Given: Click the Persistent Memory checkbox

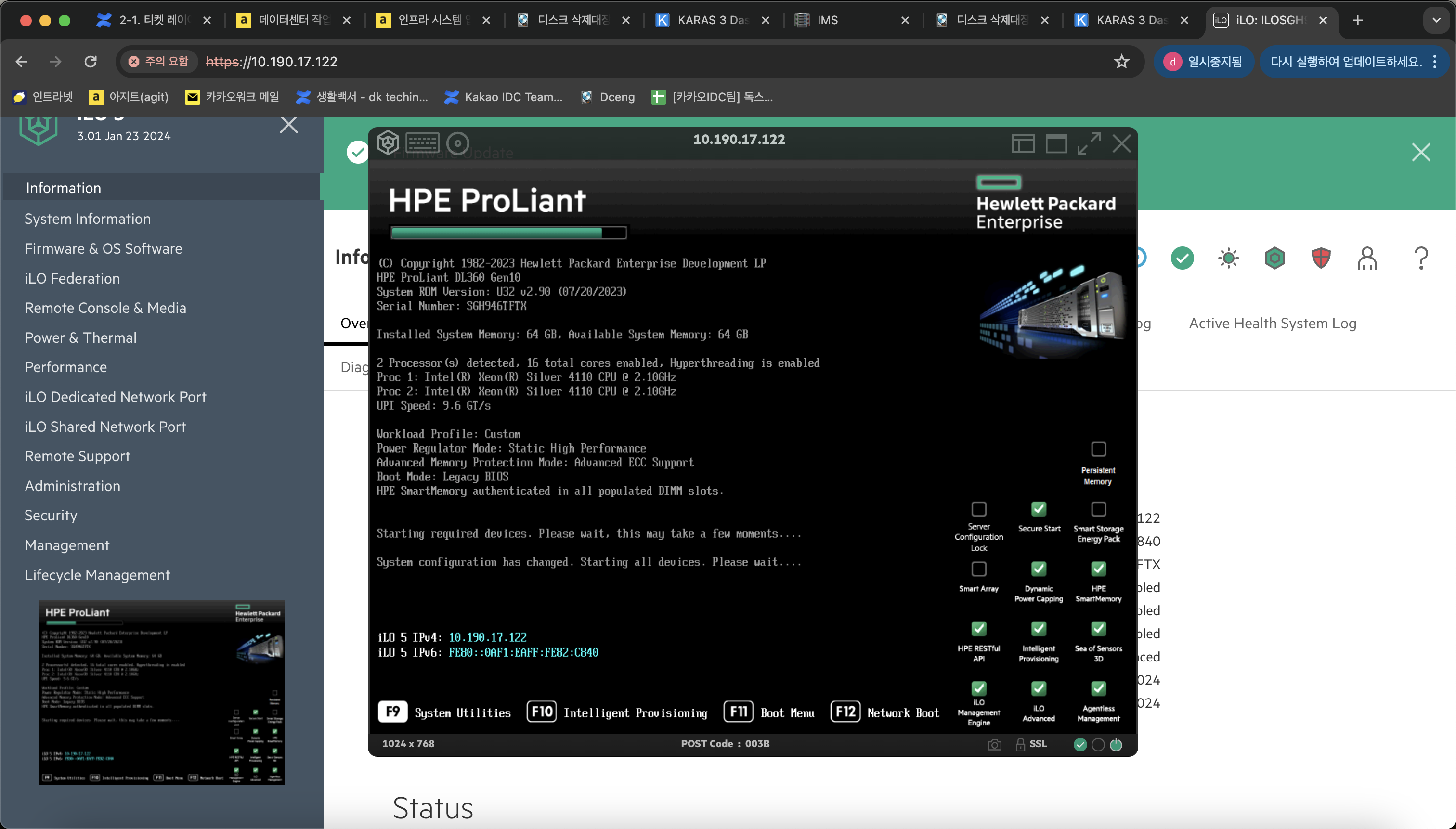Looking at the screenshot, I should (1098, 449).
